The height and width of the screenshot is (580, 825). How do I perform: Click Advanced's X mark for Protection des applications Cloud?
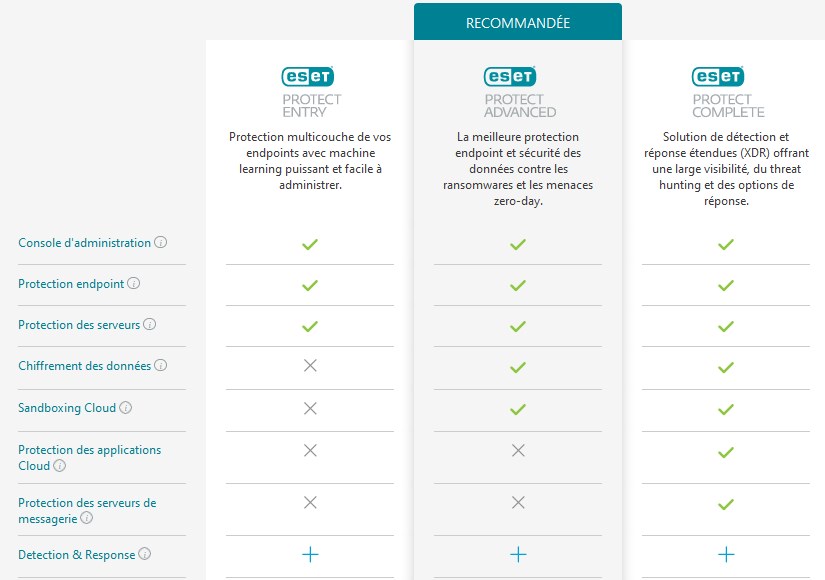tap(517, 450)
